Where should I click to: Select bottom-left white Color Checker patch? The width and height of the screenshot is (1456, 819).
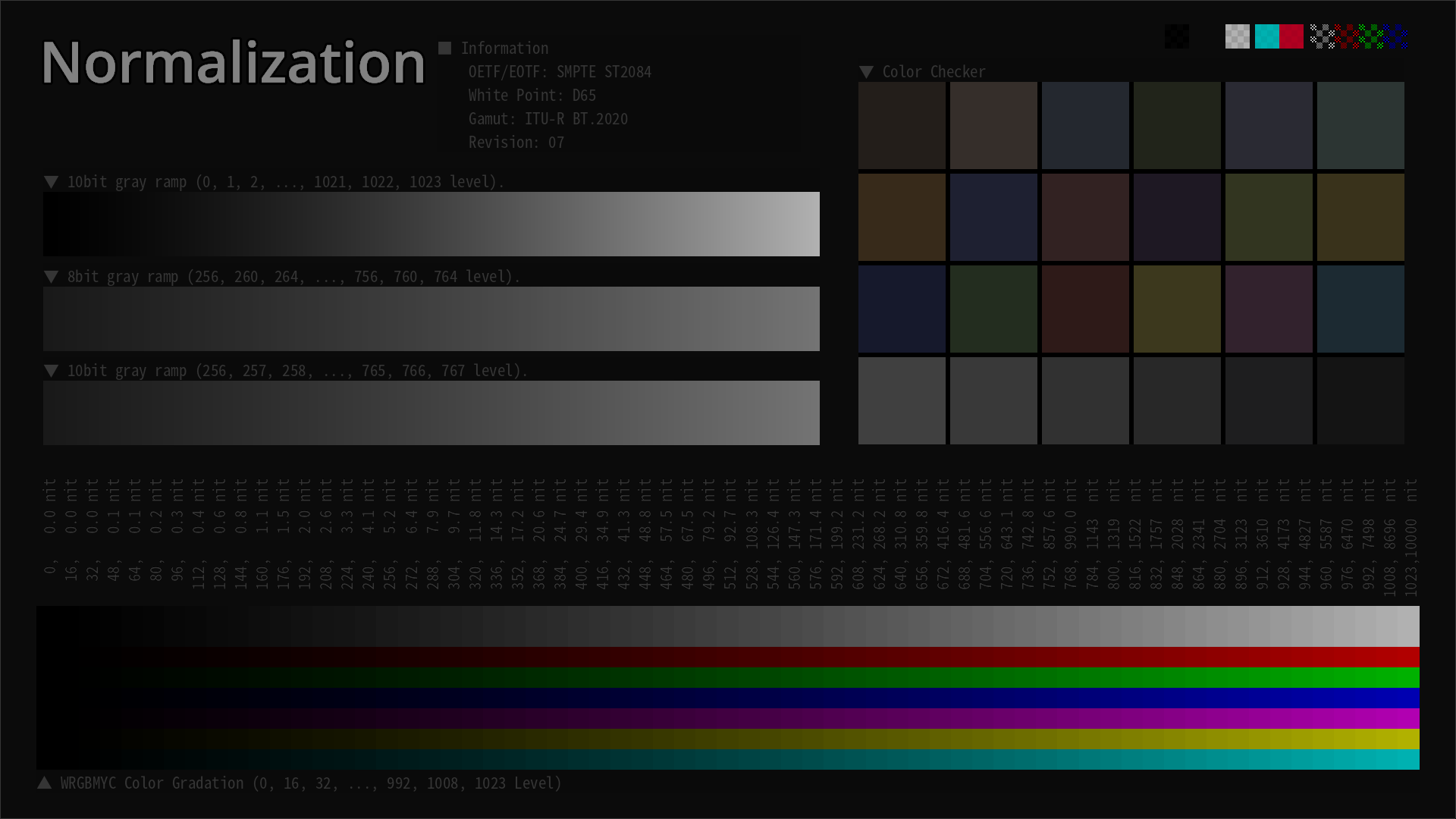902,400
